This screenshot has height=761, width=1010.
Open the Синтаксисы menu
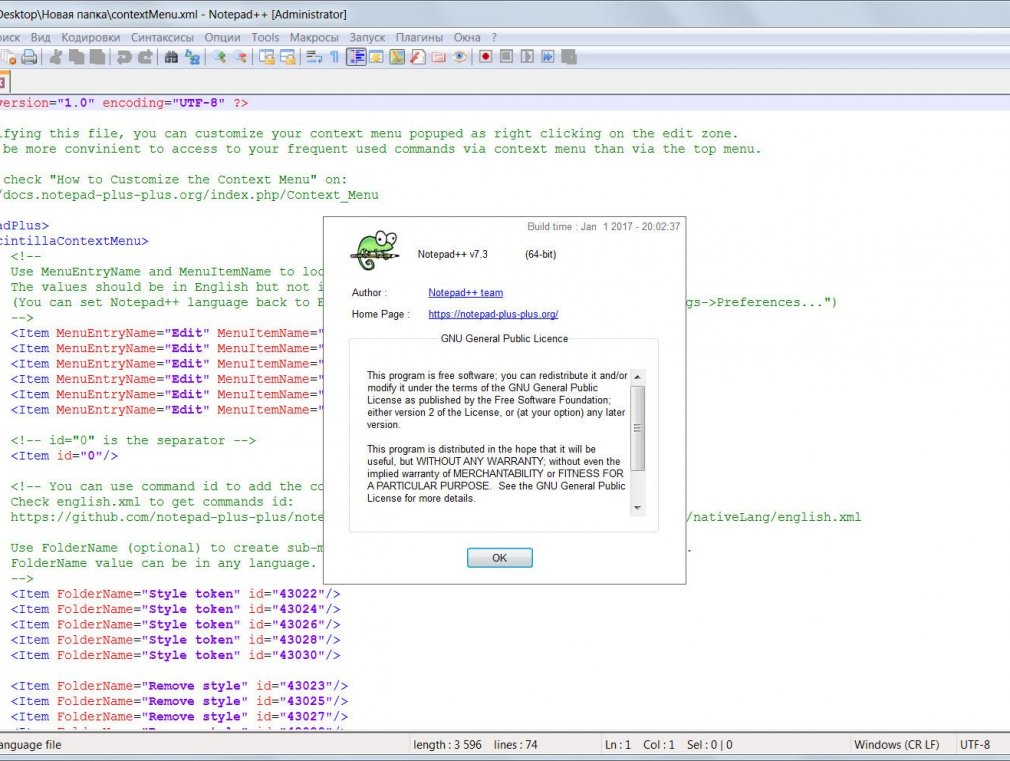pyautogui.click(x=162, y=37)
